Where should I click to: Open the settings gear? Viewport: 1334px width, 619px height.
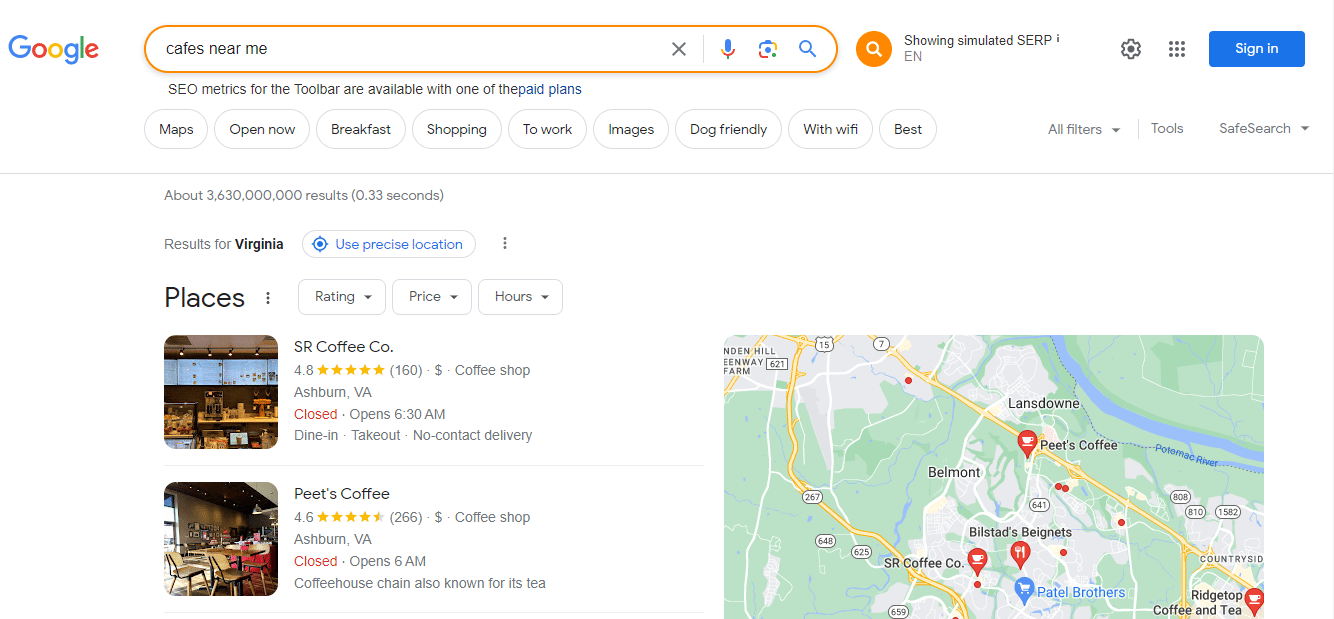[x=1131, y=49]
